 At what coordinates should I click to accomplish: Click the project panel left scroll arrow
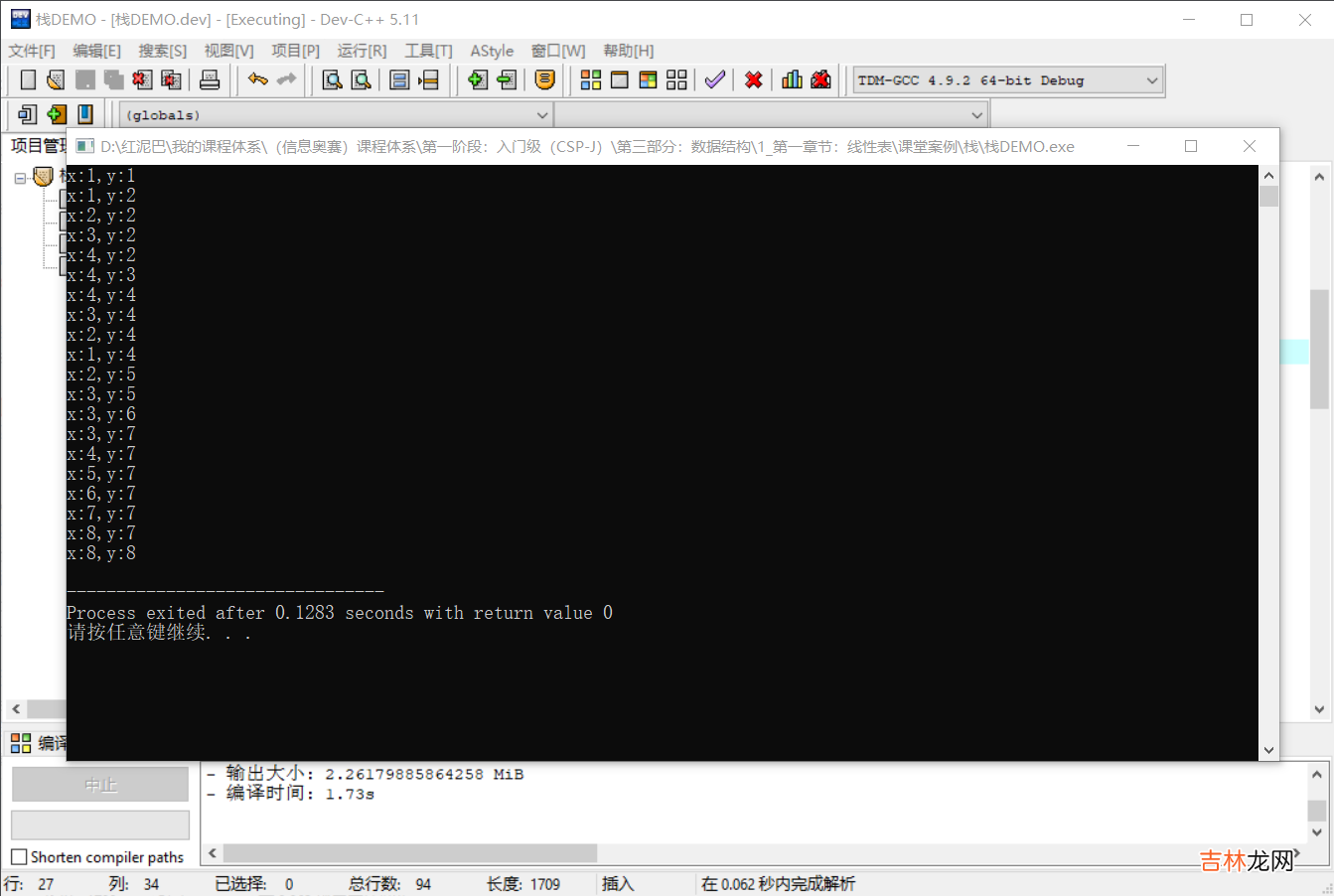click(16, 709)
